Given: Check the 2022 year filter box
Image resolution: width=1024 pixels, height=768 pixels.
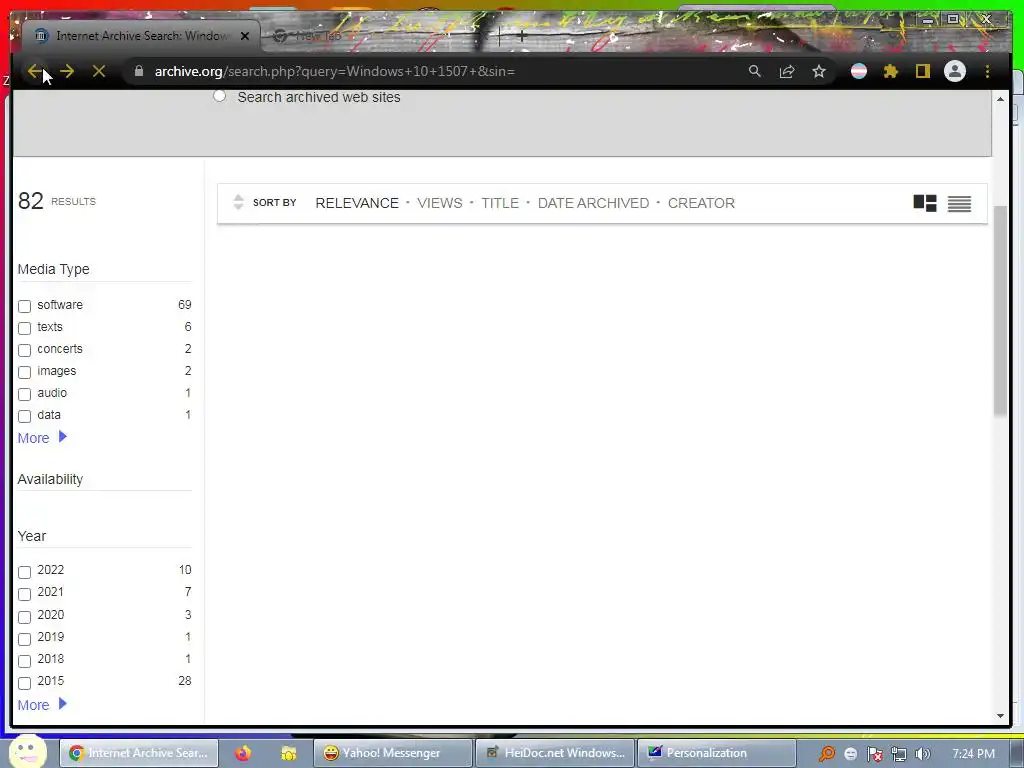Looking at the screenshot, I should tap(24, 572).
